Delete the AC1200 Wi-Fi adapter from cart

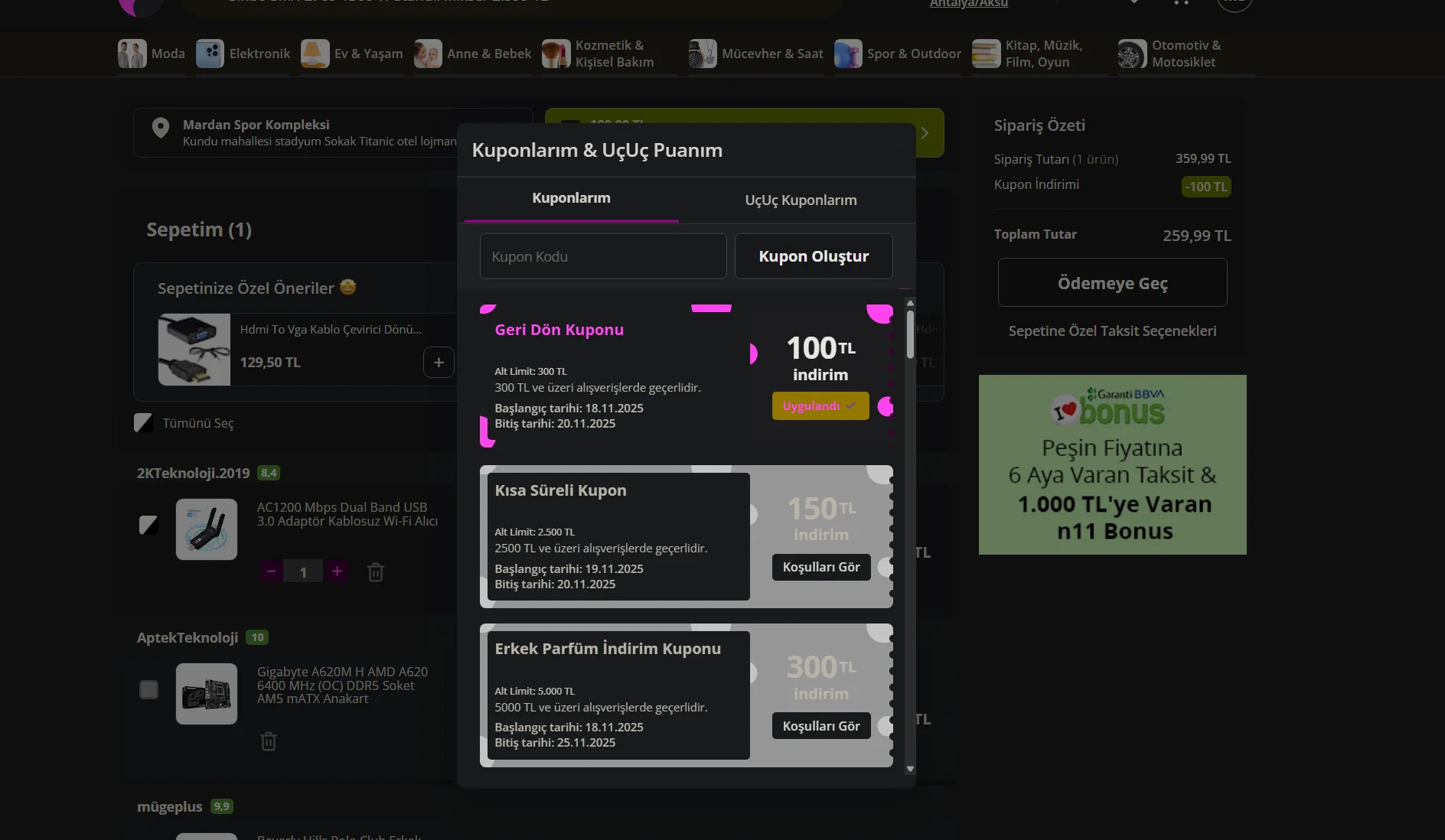coord(376,572)
